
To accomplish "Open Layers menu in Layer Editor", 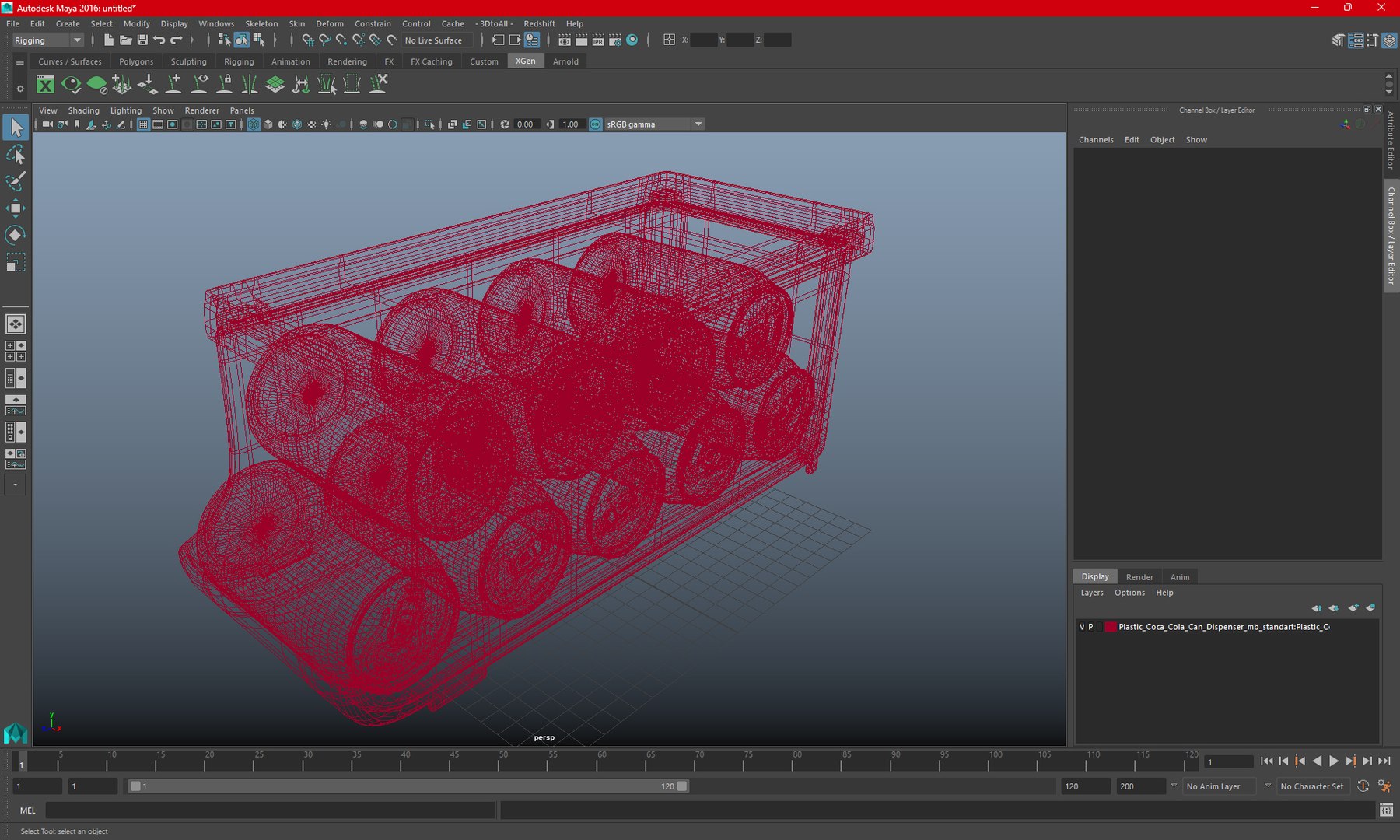I will click(x=1092, y=593).
